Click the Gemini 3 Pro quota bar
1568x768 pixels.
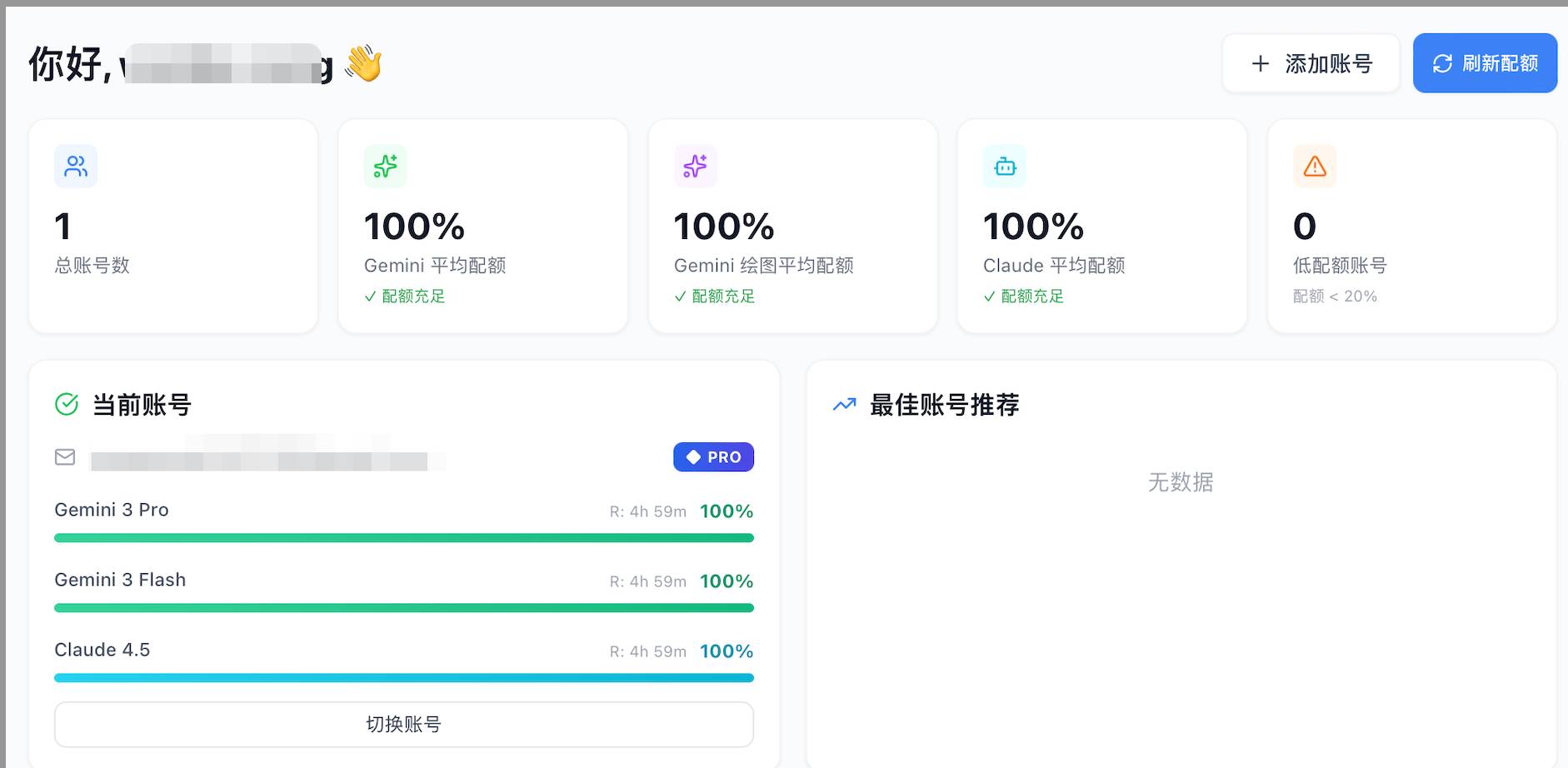click(x=404, y=538)
